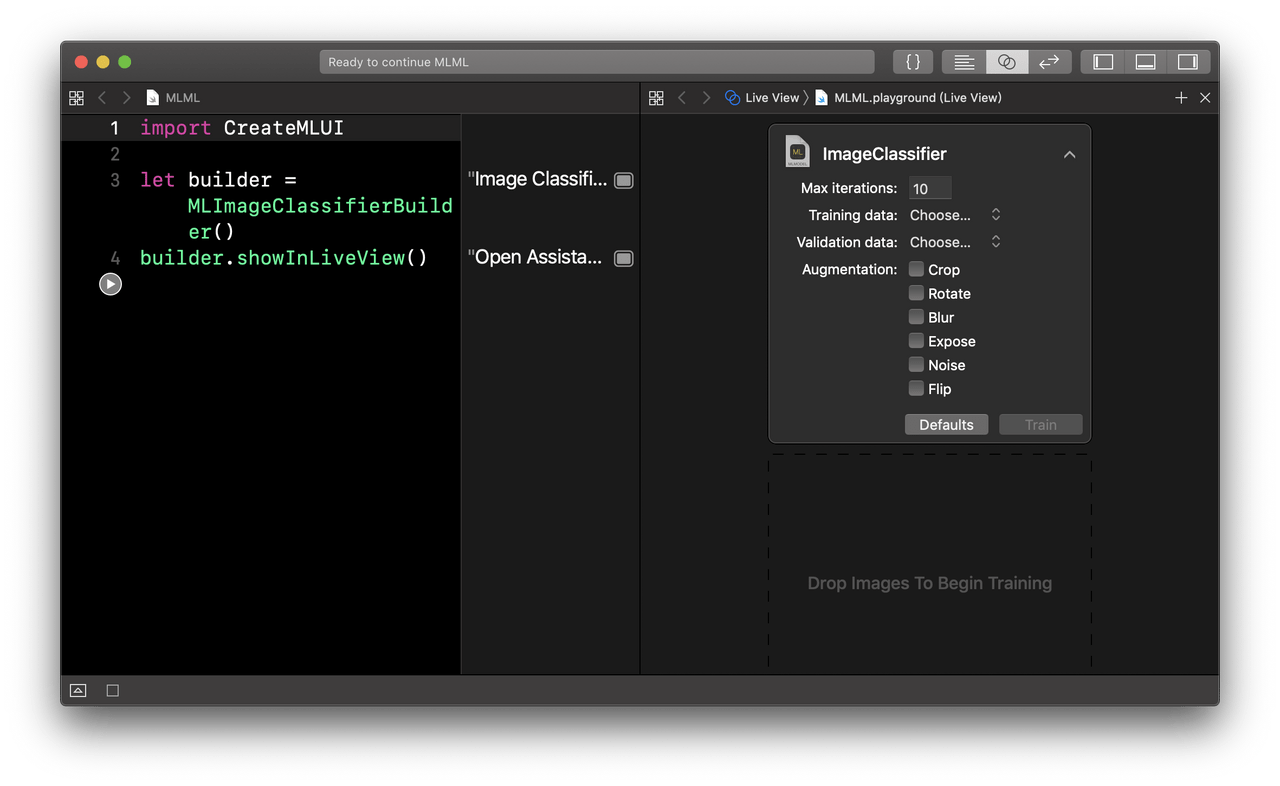Click the "Image Classifi..." result text

(x=537, y=180)
